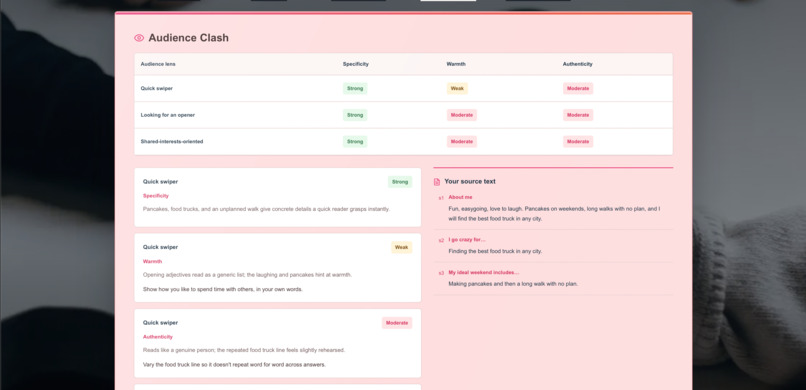Click the 'I go crazy for…' source label

[x=467, y=240]
